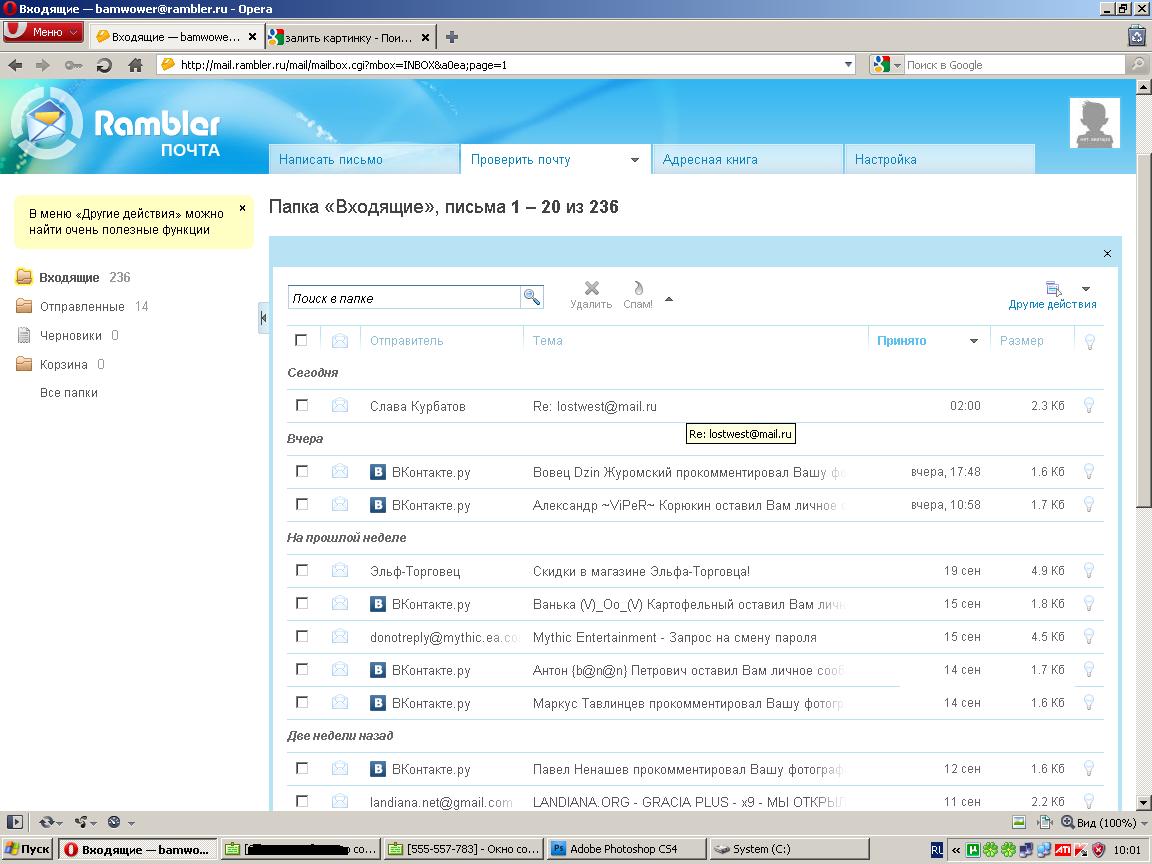Check the Вовец Dzin Журомский message checkbox
The width and height of the screenshot is (1152, 864).
[x=301, y=471]
